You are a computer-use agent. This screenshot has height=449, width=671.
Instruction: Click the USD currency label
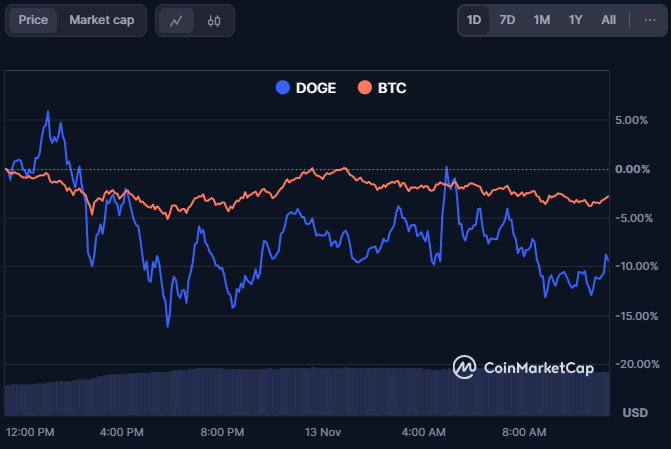(x=635, y=413)
